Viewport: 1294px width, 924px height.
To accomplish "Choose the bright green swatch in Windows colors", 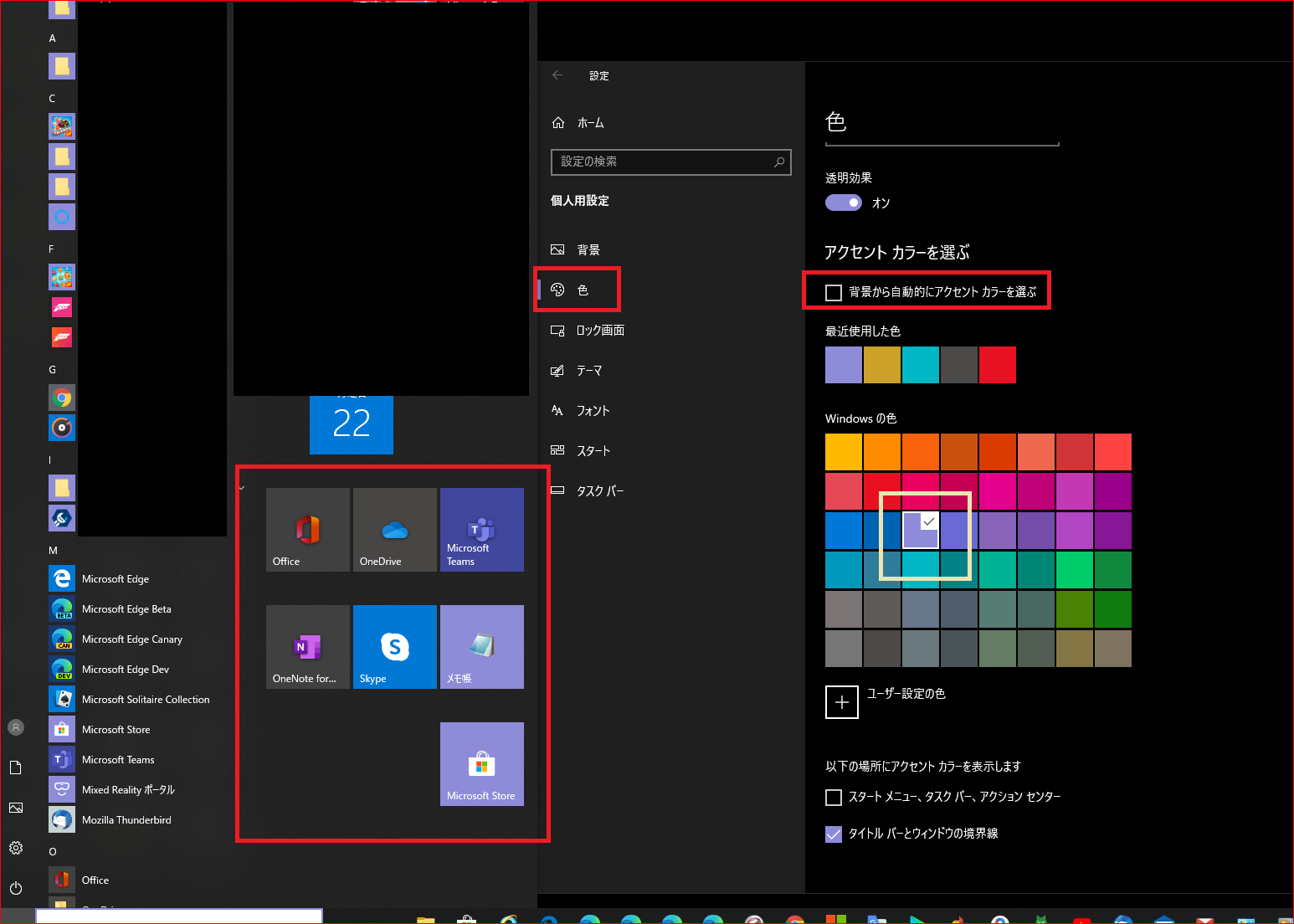I will (1075, 570).
